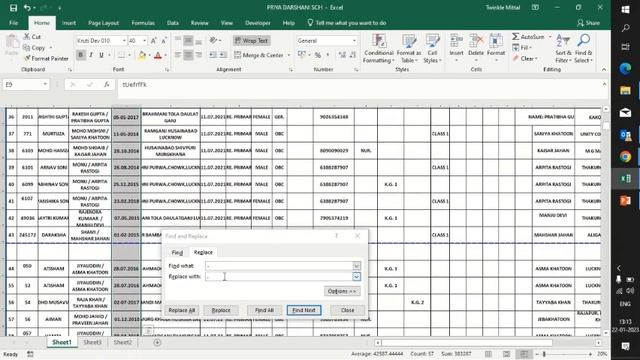
Task: Click the Copy icon
Action: (x=27, y=48)
